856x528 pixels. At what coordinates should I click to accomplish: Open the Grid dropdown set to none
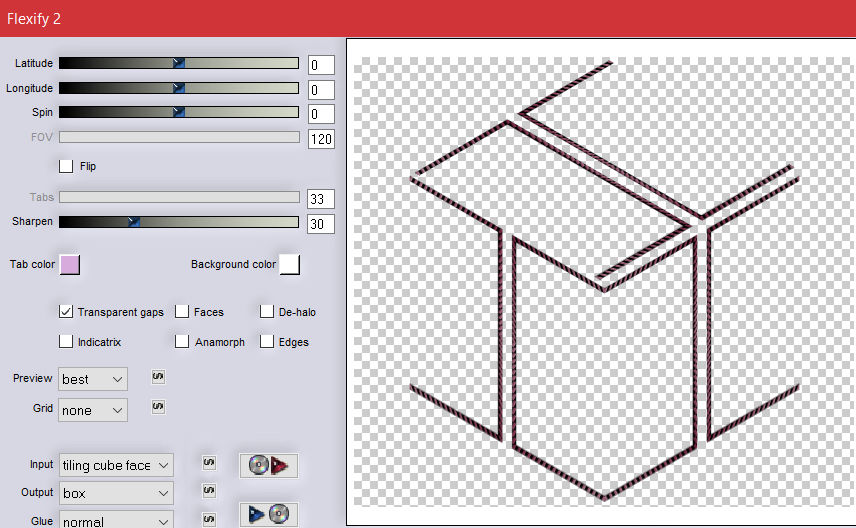pyautogui.click(x=93, y=410)
